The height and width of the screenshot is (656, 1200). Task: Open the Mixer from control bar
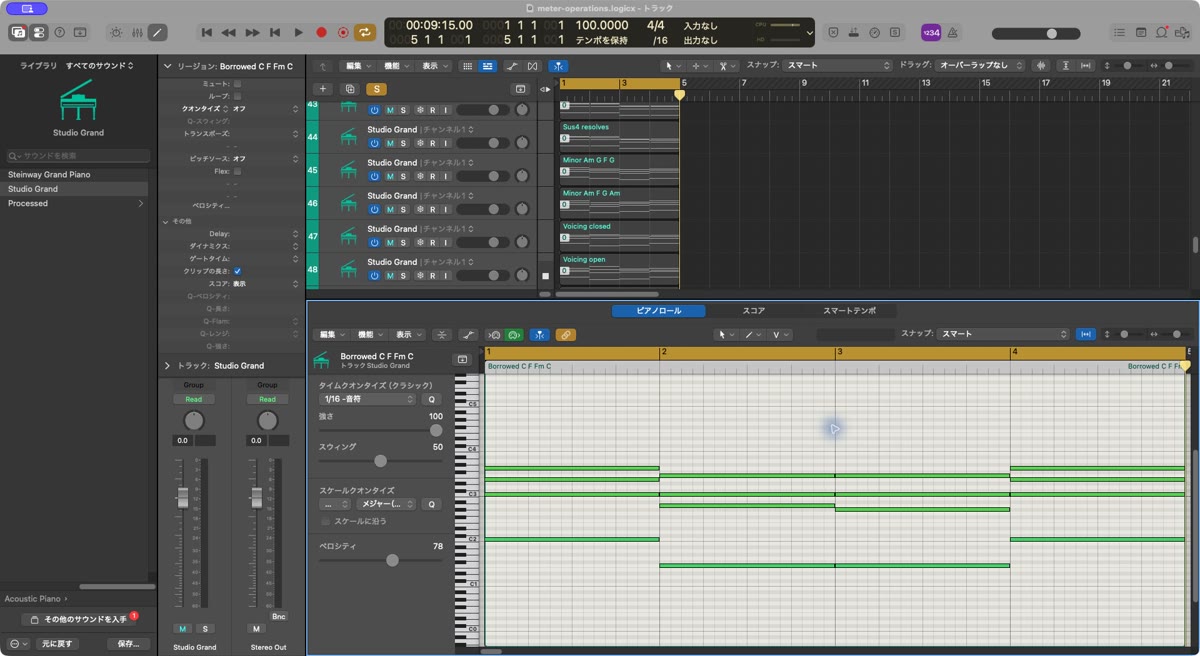coord(137,32)
